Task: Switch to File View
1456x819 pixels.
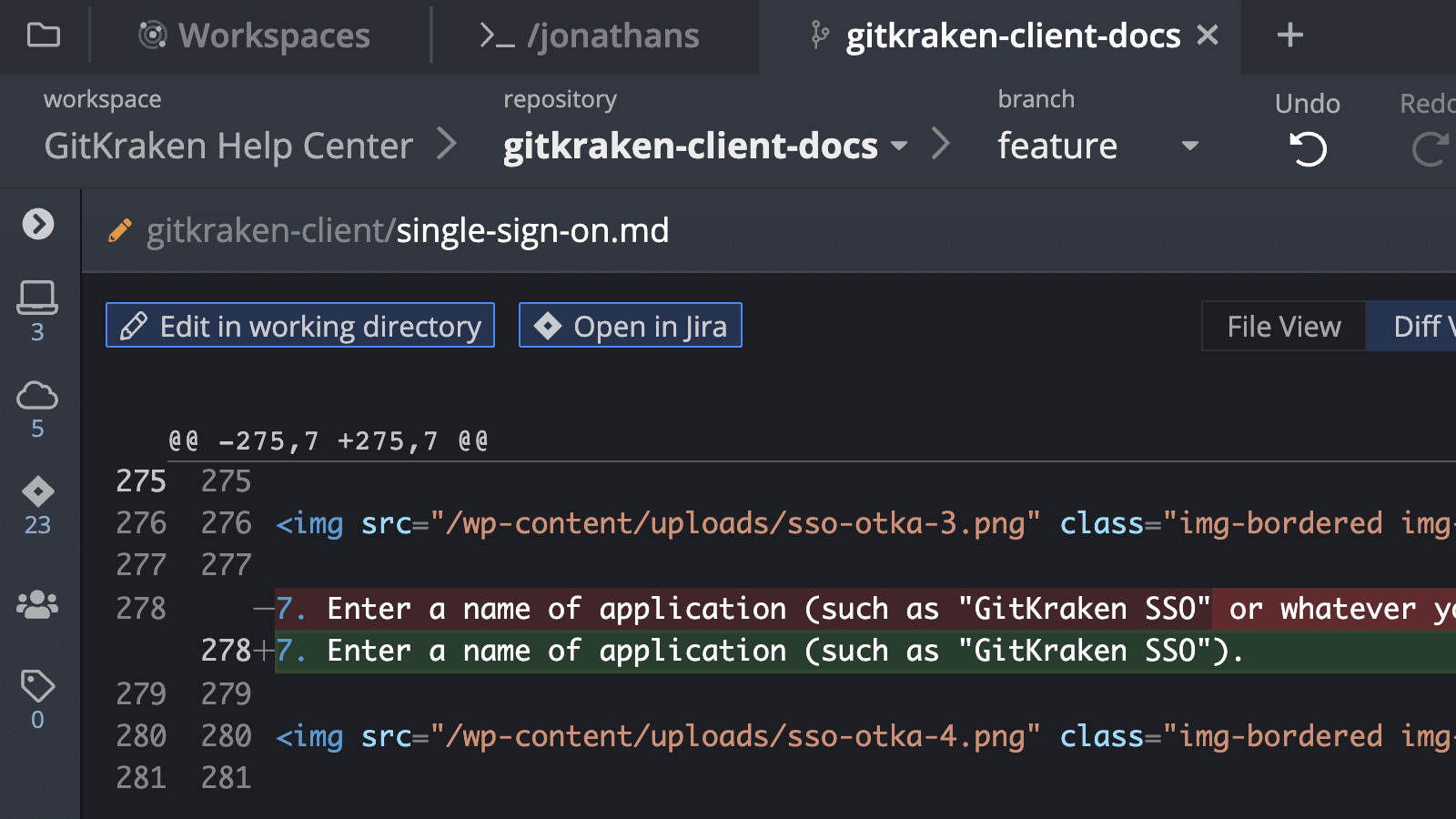Action: (1283, 326)
